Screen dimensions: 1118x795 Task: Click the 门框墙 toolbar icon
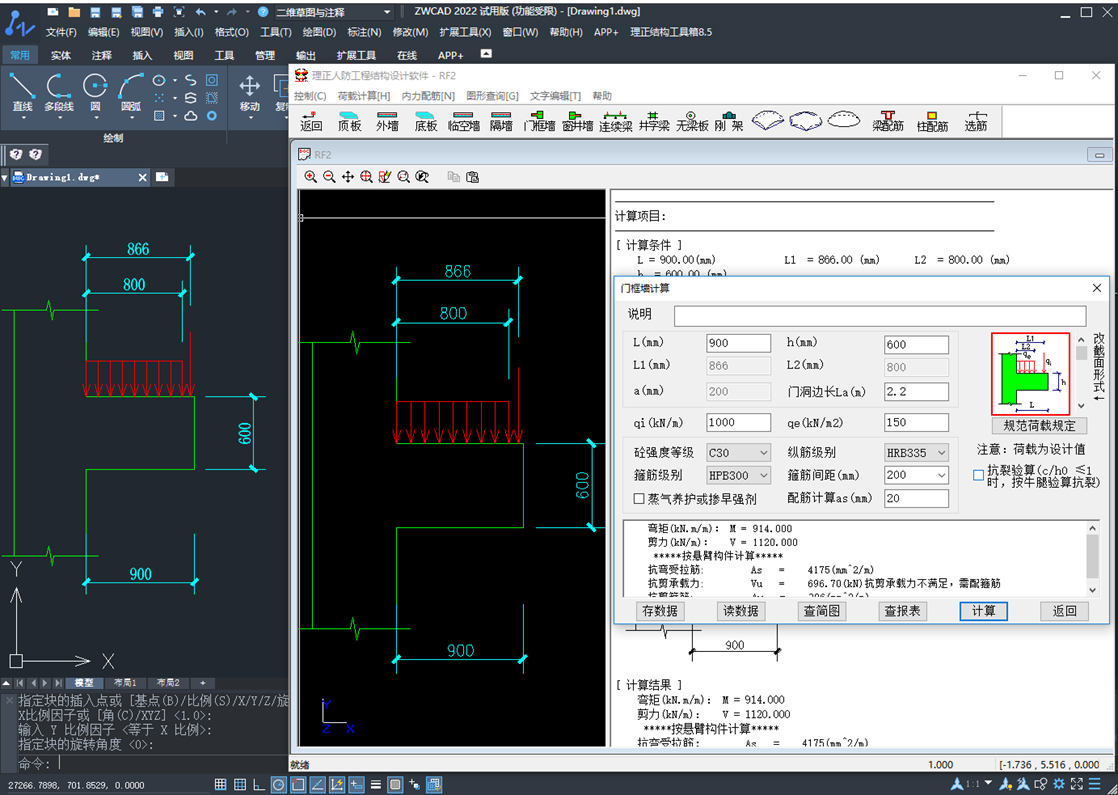(539, 120)
